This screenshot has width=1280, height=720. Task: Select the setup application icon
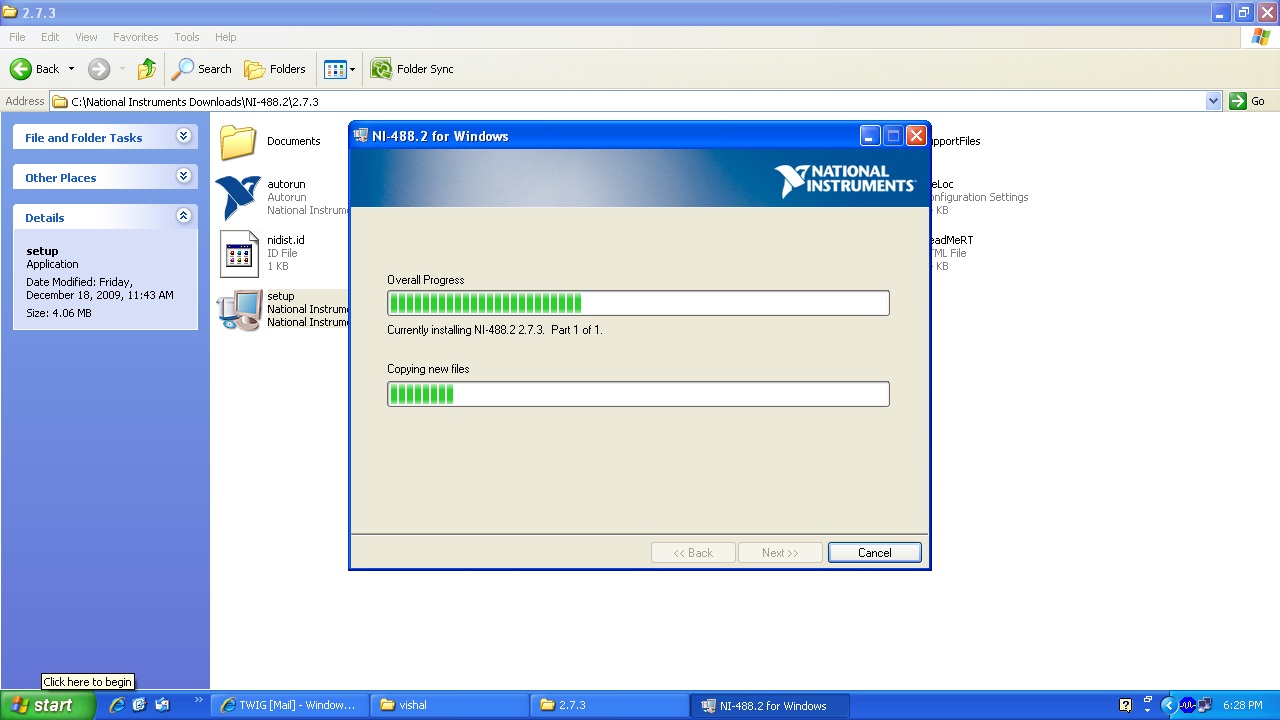point(240,310)
